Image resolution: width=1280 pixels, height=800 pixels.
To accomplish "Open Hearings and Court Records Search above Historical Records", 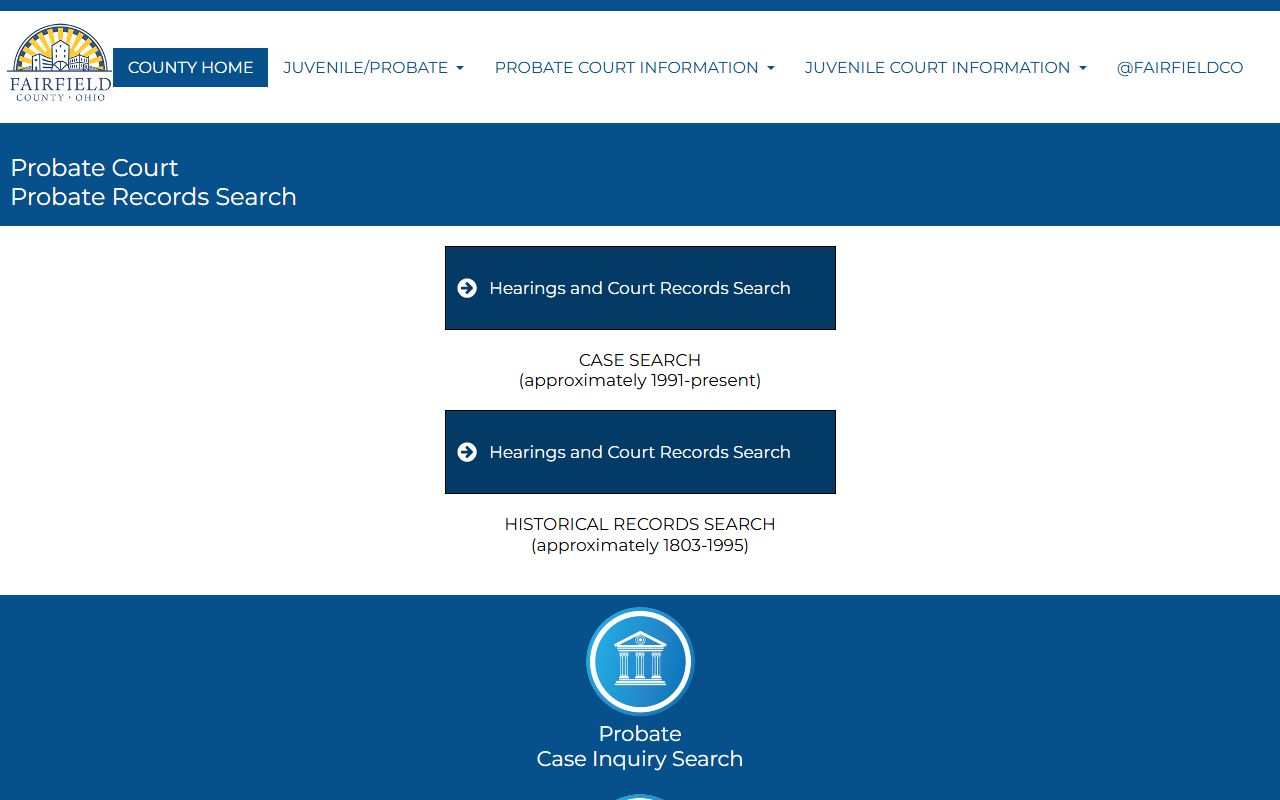I will click(640, 452).
